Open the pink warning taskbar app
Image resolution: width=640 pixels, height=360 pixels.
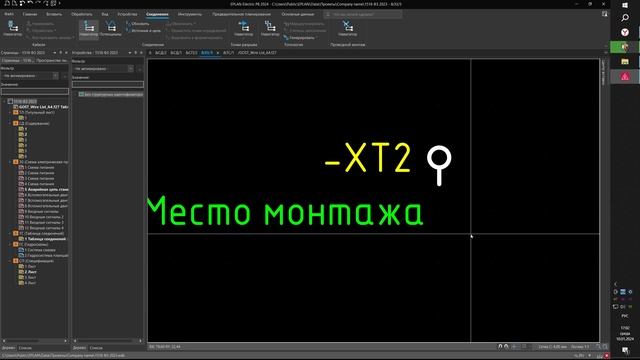[x=625, y=76]
